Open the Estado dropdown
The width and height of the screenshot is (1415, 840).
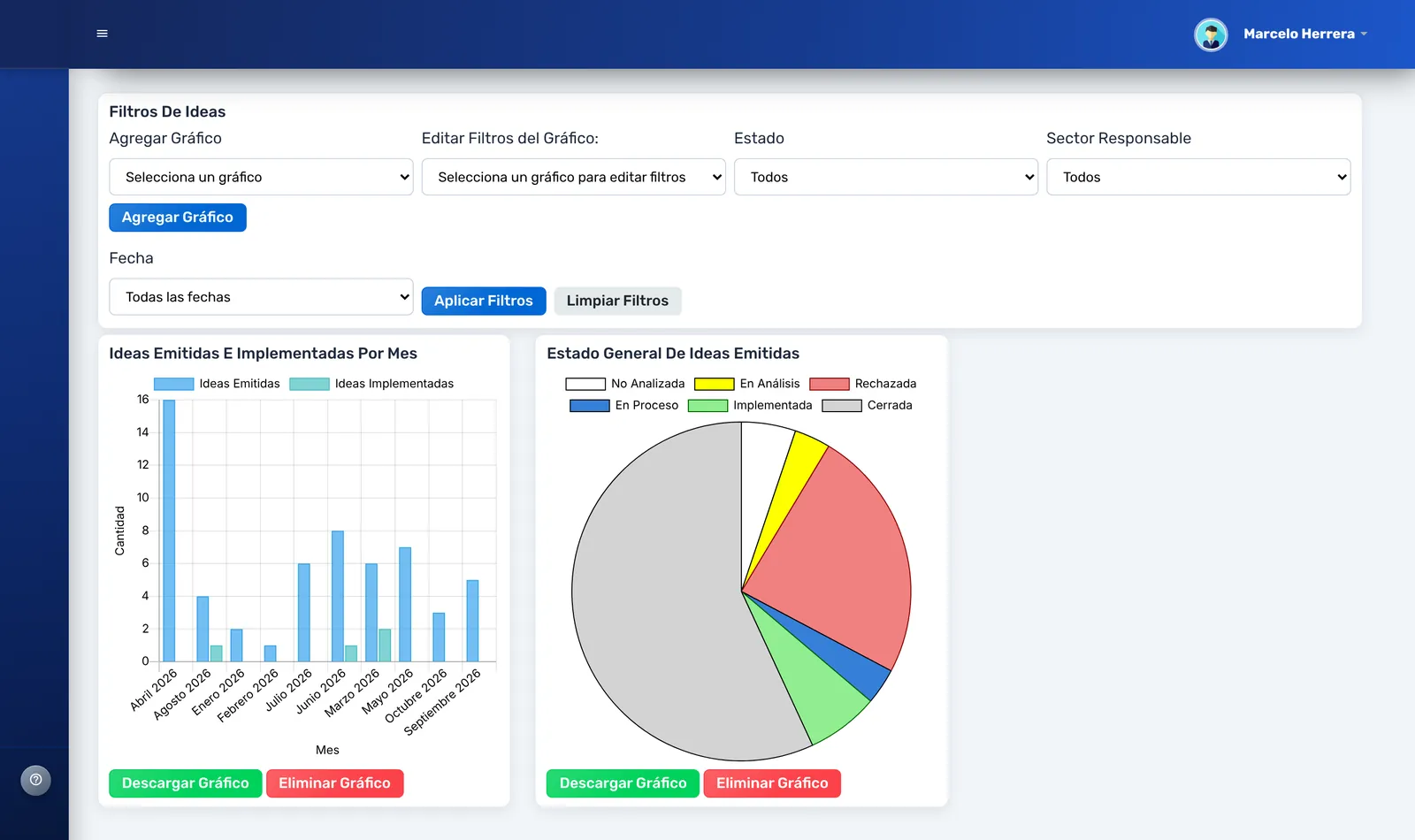pos(886,177)
